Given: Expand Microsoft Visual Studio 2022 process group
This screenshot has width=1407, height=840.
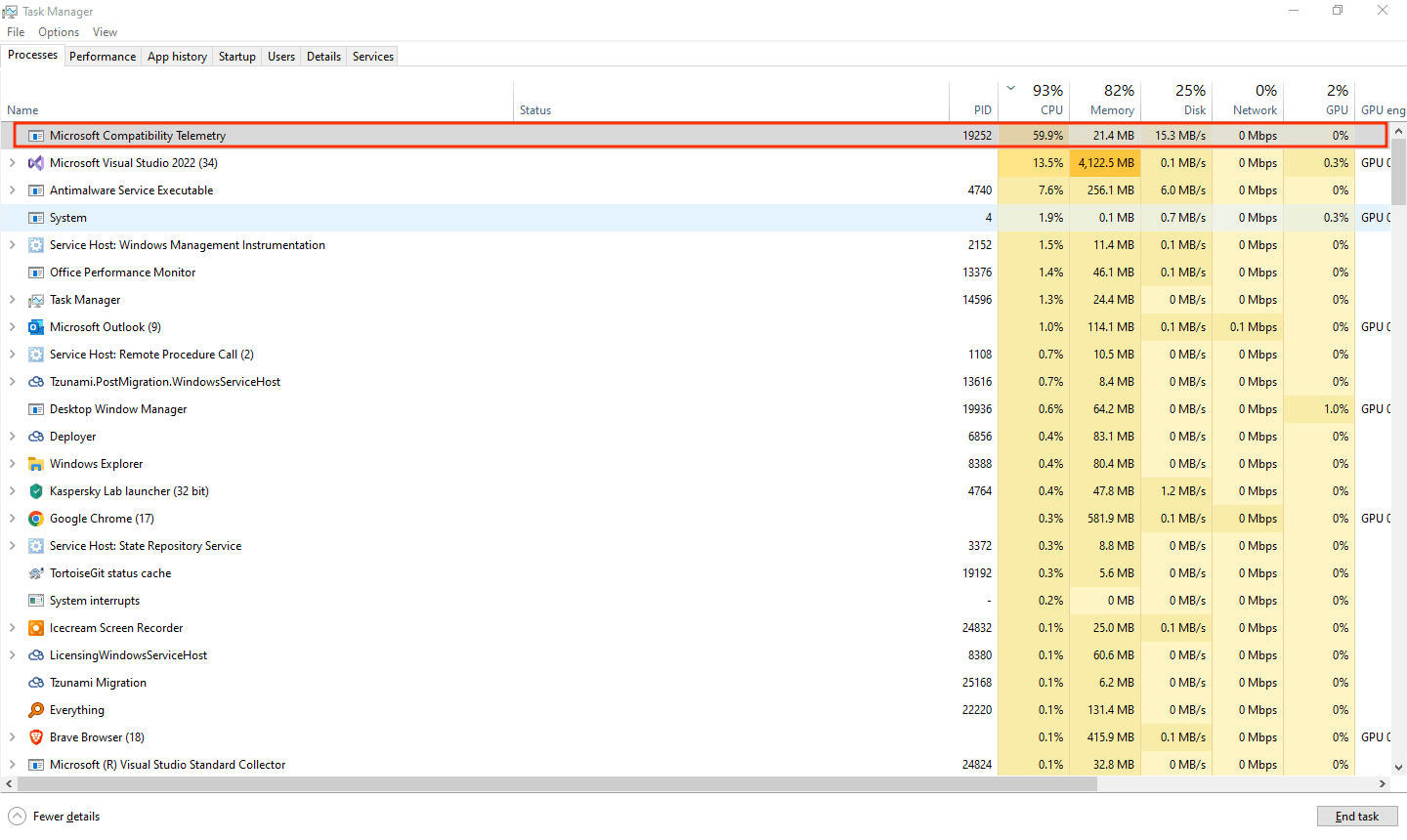Looking at the screenshot, I should 12,163.
